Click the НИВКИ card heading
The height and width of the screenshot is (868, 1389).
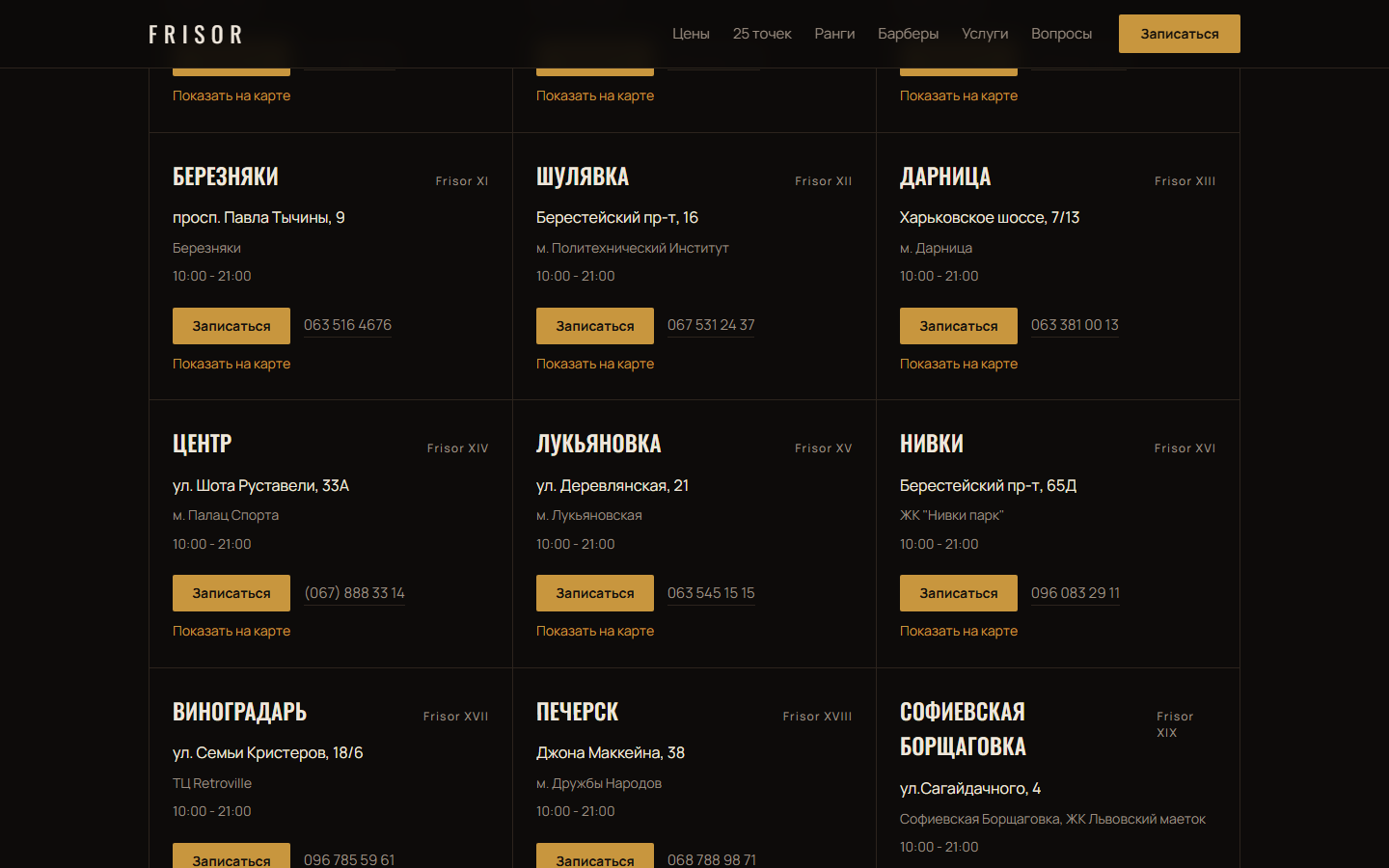click(x=932, y=444)
